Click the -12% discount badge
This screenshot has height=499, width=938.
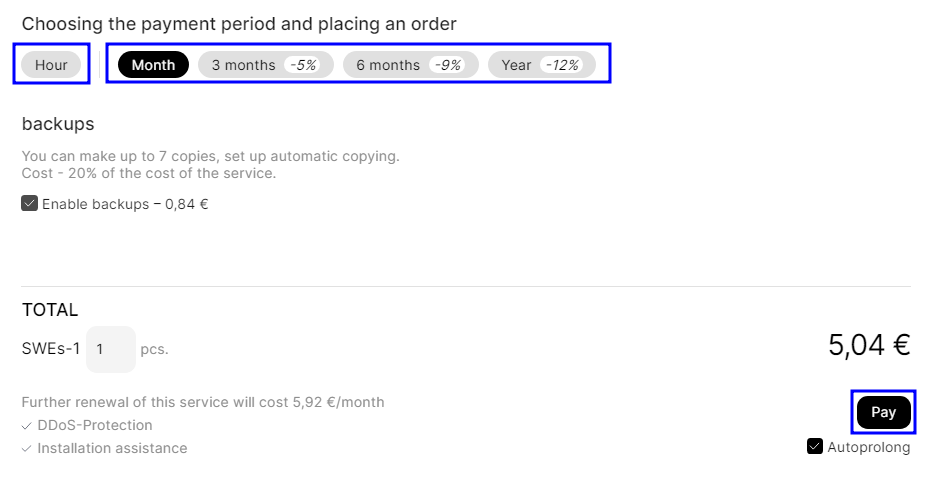coord(562,65)
